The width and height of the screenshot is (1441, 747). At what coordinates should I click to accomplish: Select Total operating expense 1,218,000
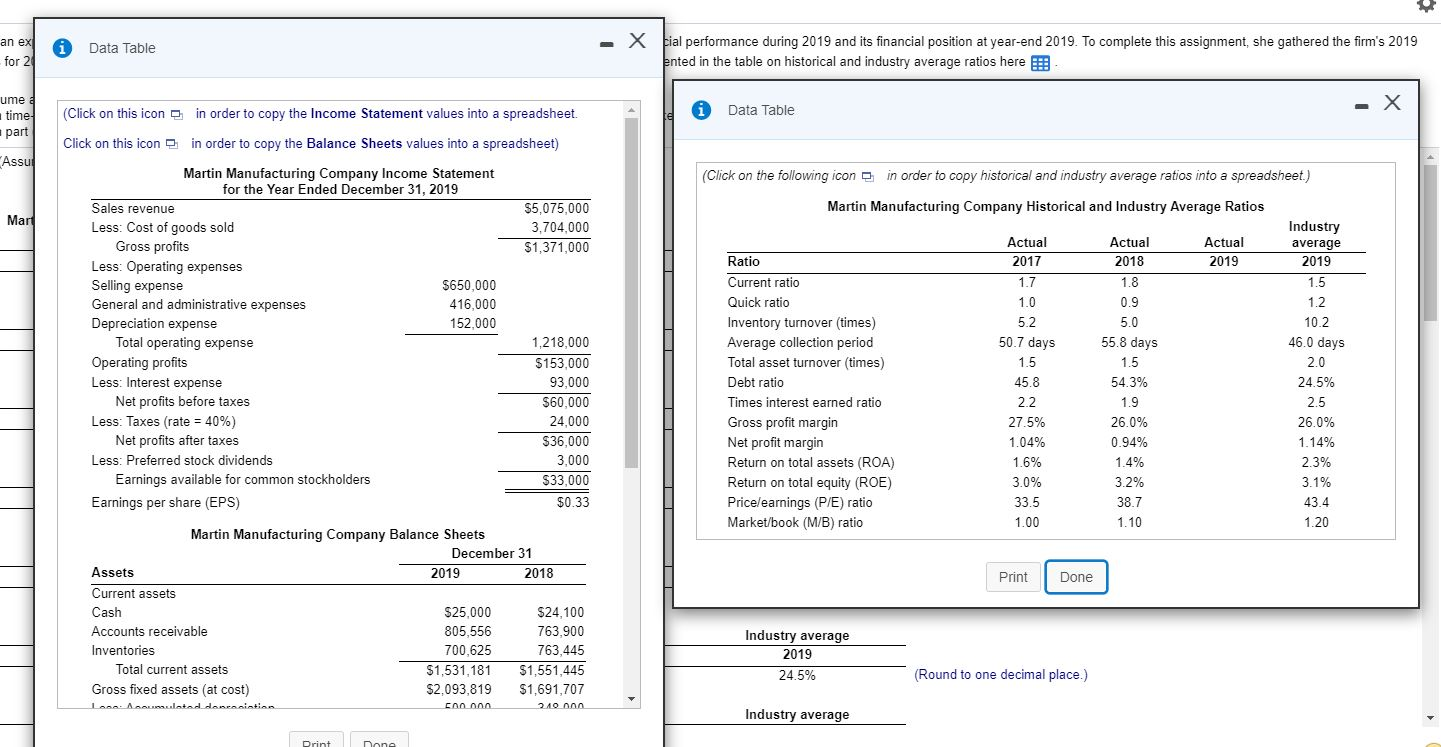(560, 343)
